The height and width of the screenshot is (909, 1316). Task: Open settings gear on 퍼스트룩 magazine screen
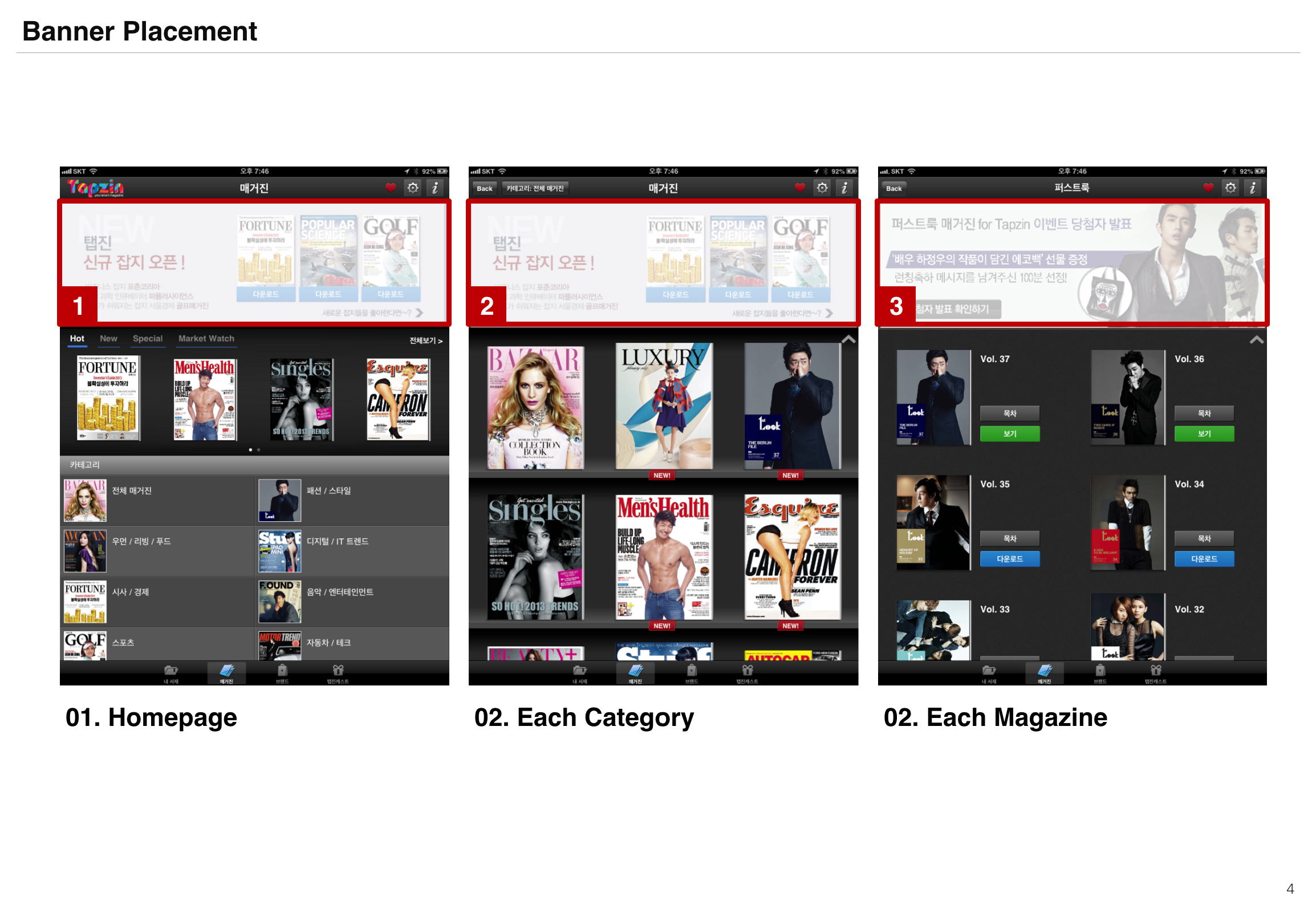click(1230, 188)
